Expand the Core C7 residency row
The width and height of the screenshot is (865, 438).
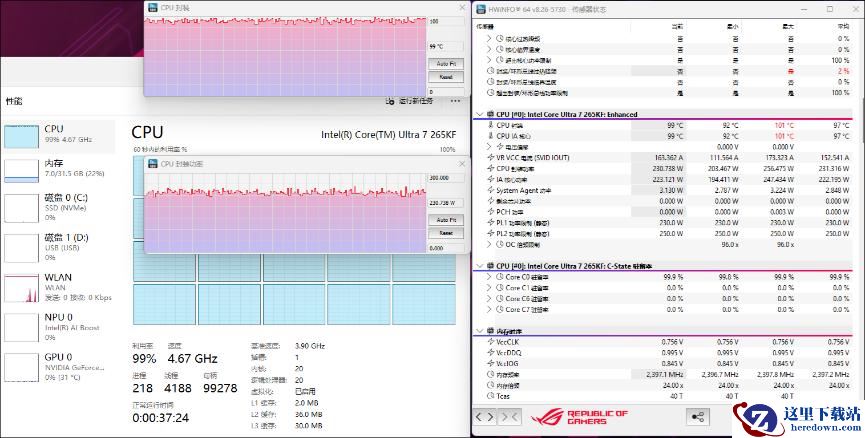(x=488, y=310)
